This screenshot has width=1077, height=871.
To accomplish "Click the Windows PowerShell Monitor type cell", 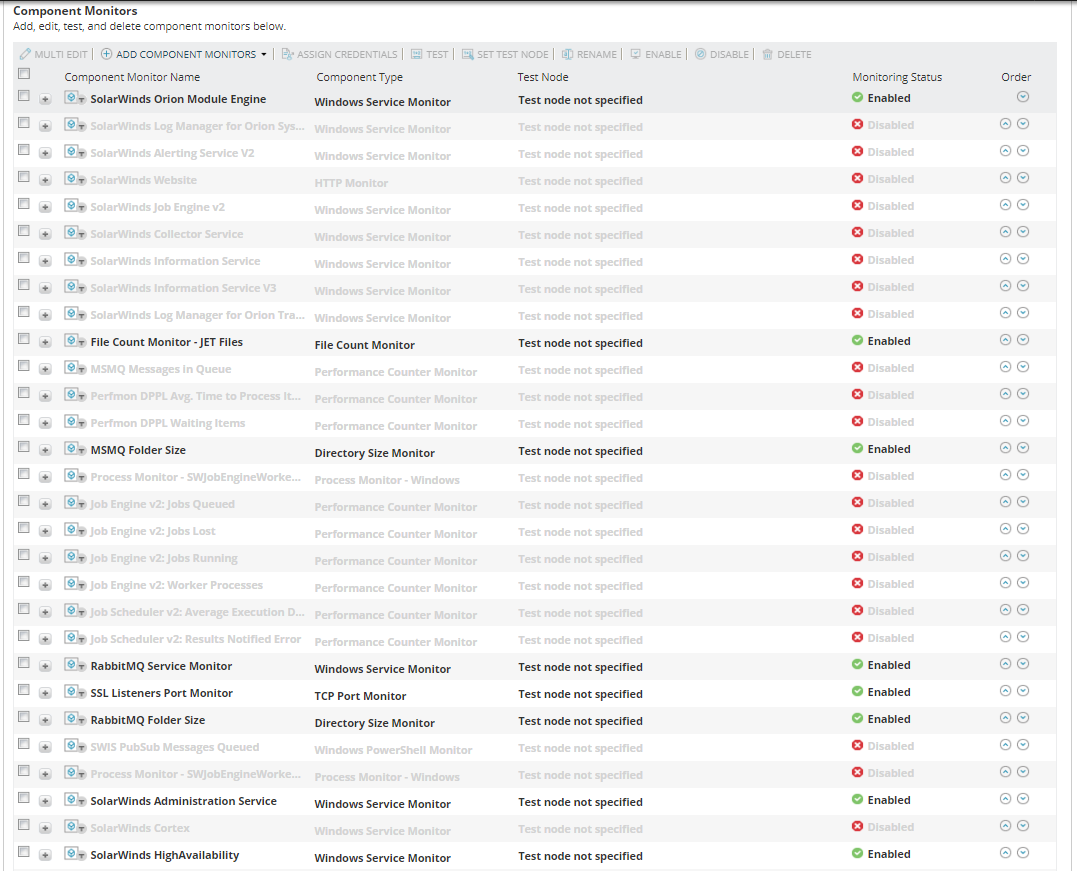I will point(393,750).
